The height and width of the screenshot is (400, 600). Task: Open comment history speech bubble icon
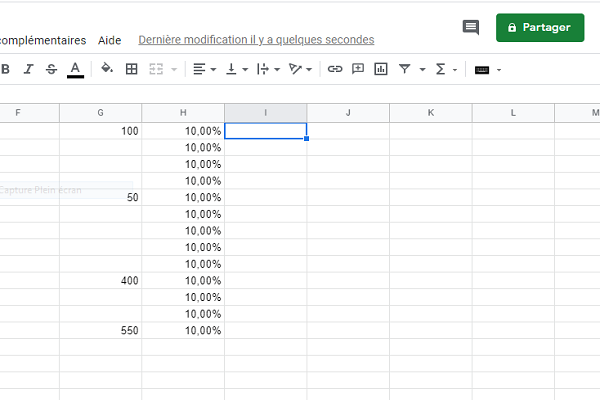(470, 28)
